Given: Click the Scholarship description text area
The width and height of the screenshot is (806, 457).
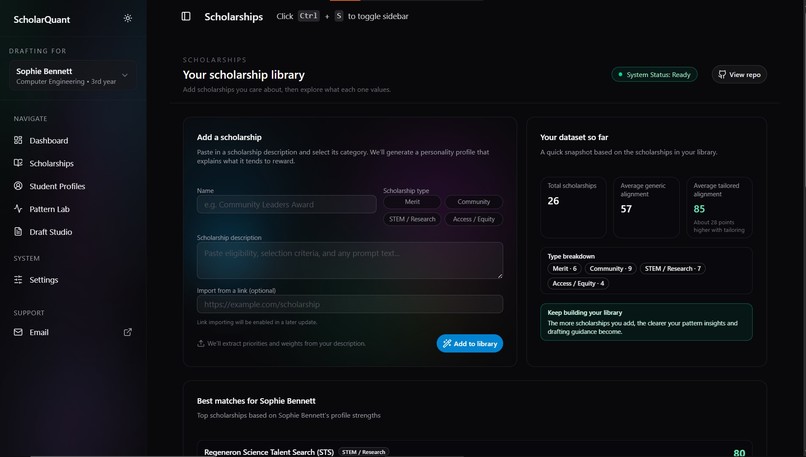Looking at the screenshot, I should pos(350,261).
